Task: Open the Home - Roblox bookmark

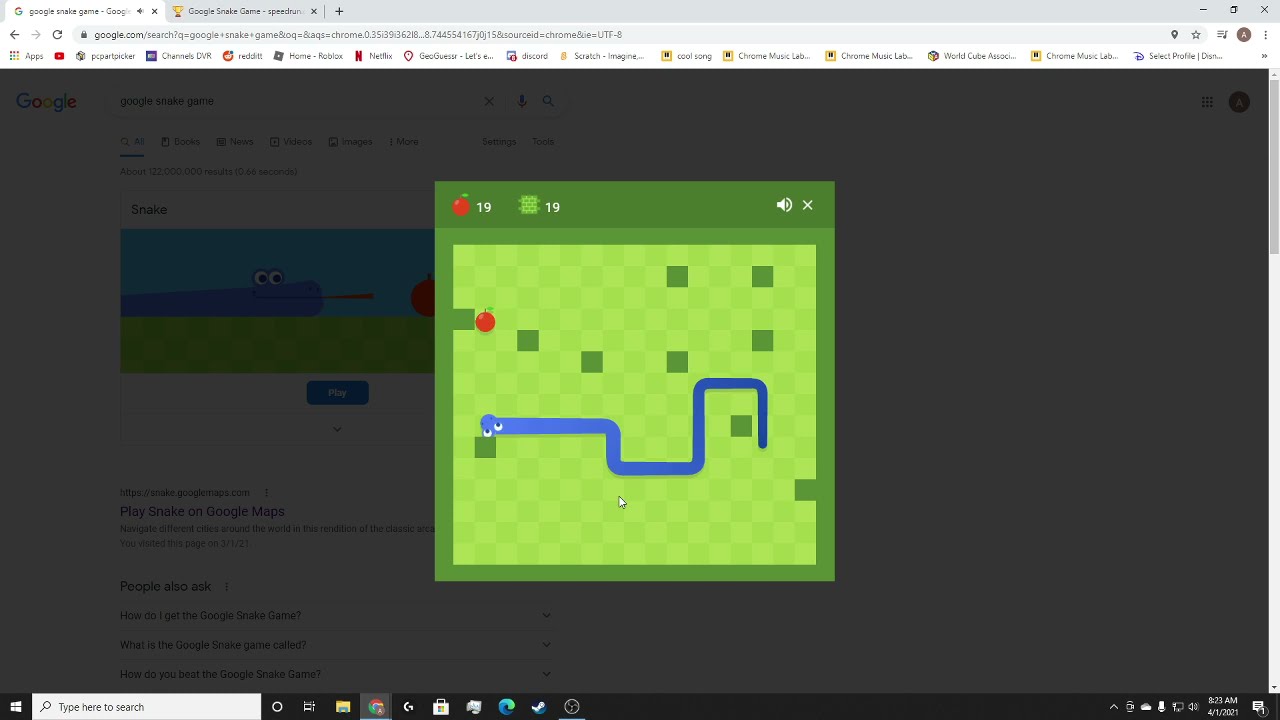Action: pos(308,56)
